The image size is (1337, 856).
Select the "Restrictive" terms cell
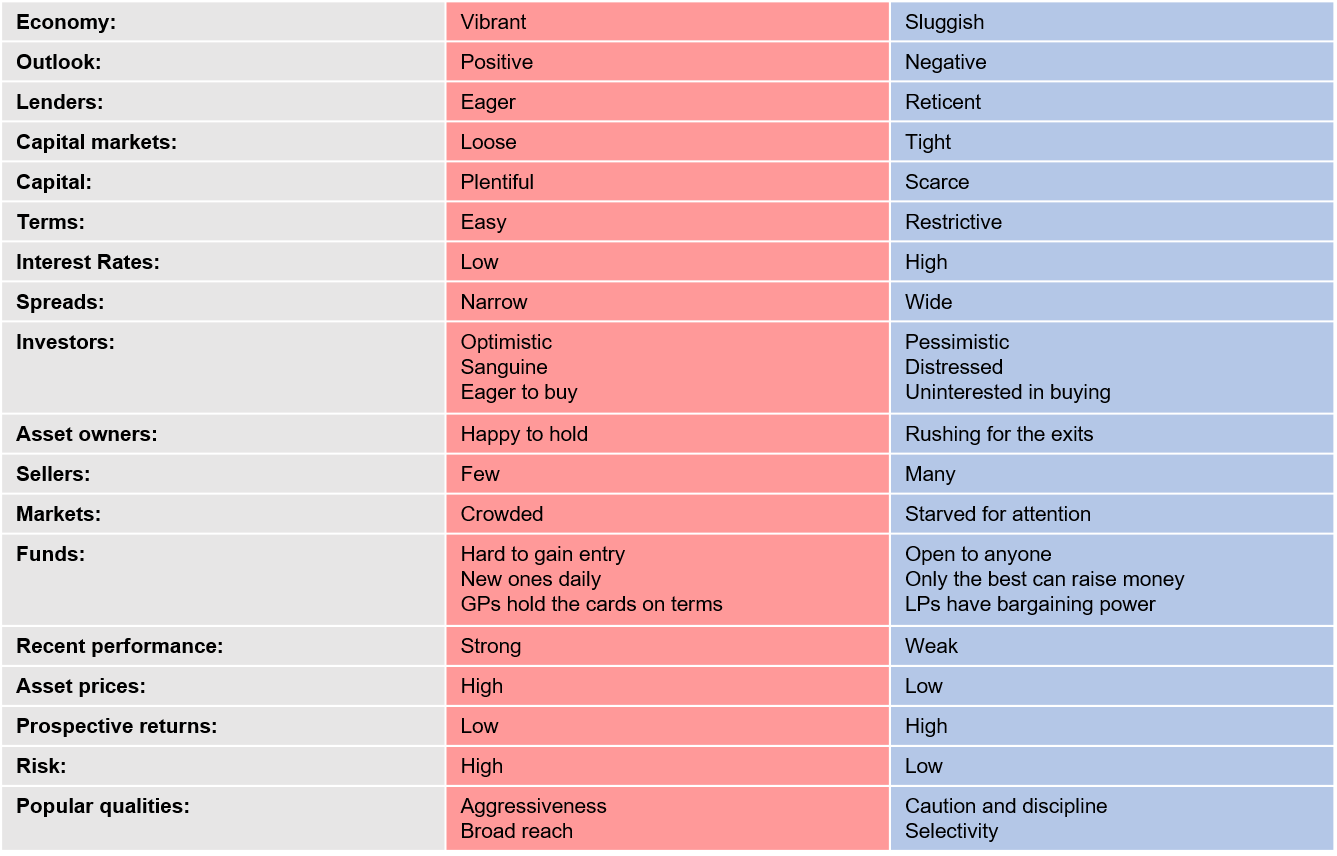click(953, 222)
